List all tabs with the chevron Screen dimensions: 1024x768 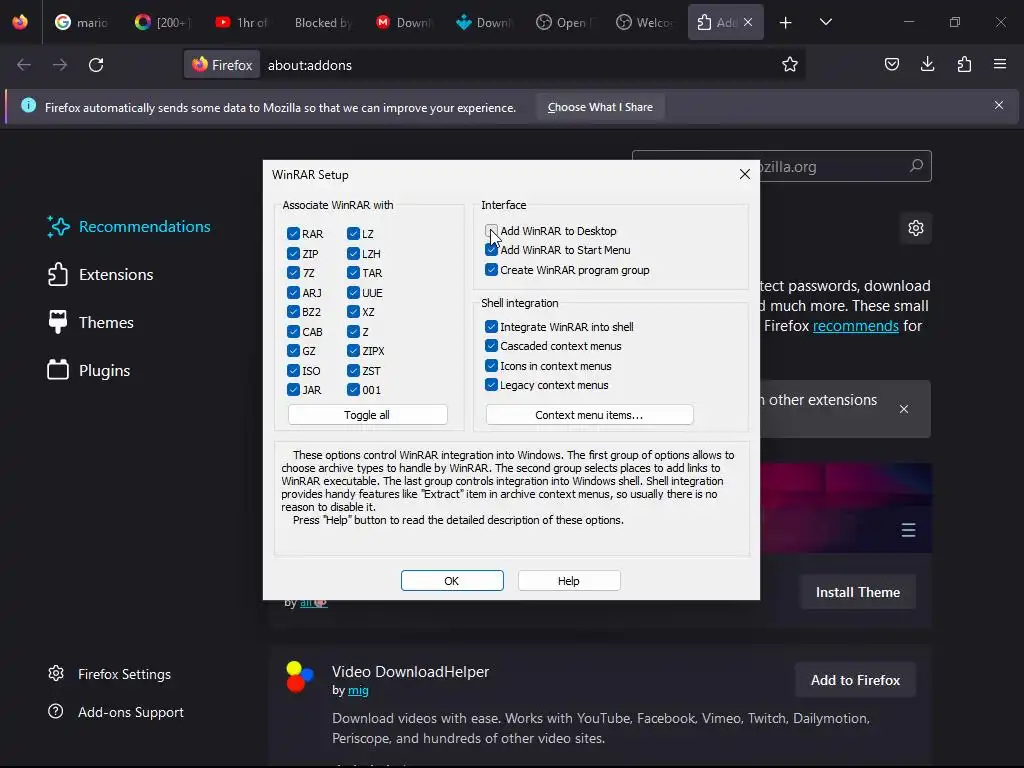click(x=825, y=22)
